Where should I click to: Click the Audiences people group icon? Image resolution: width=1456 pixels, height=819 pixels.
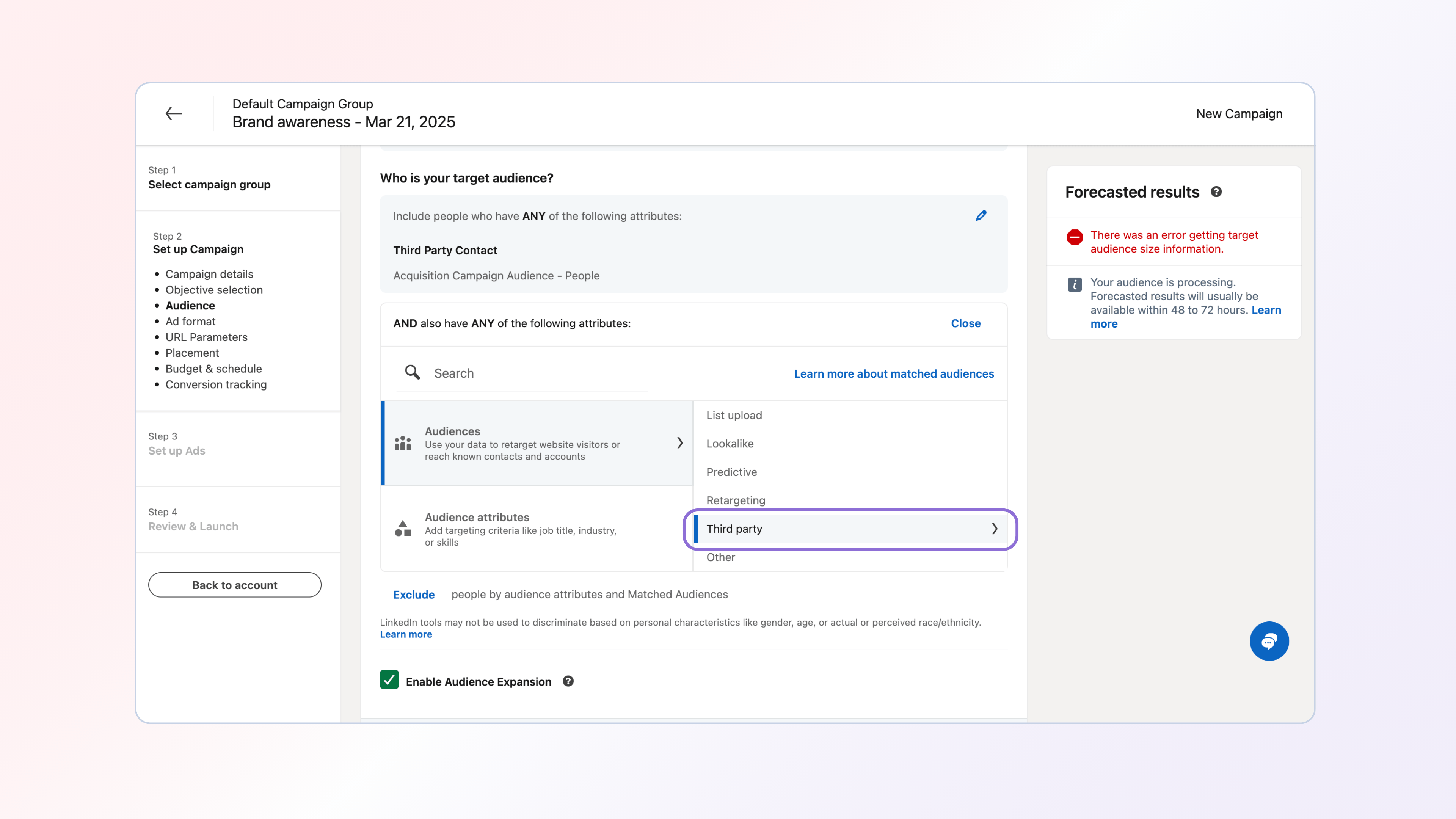[402, 443]
